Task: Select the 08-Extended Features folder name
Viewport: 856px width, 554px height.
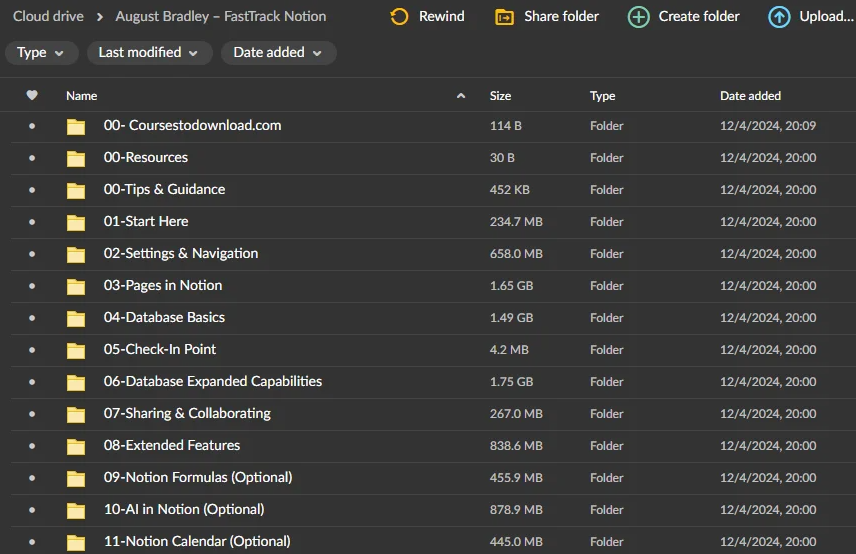Action: point(172,445)
